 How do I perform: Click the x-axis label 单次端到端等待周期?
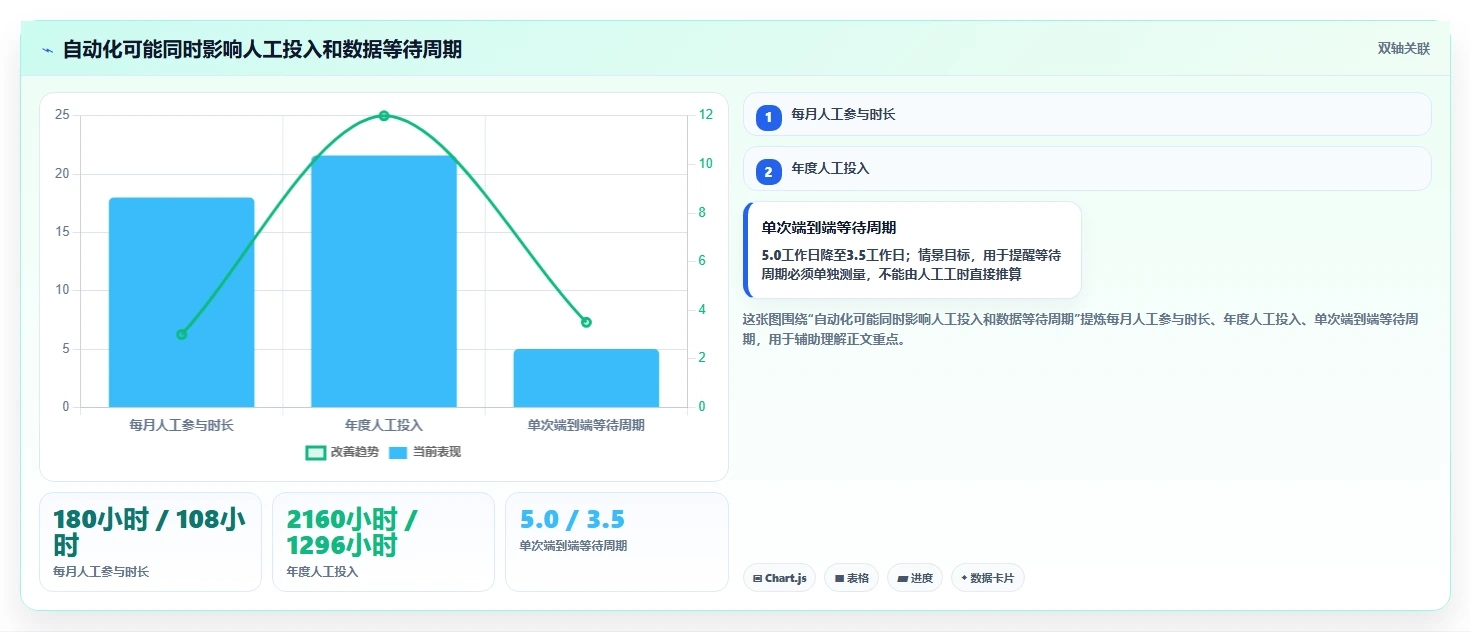(x=586, y=425)
